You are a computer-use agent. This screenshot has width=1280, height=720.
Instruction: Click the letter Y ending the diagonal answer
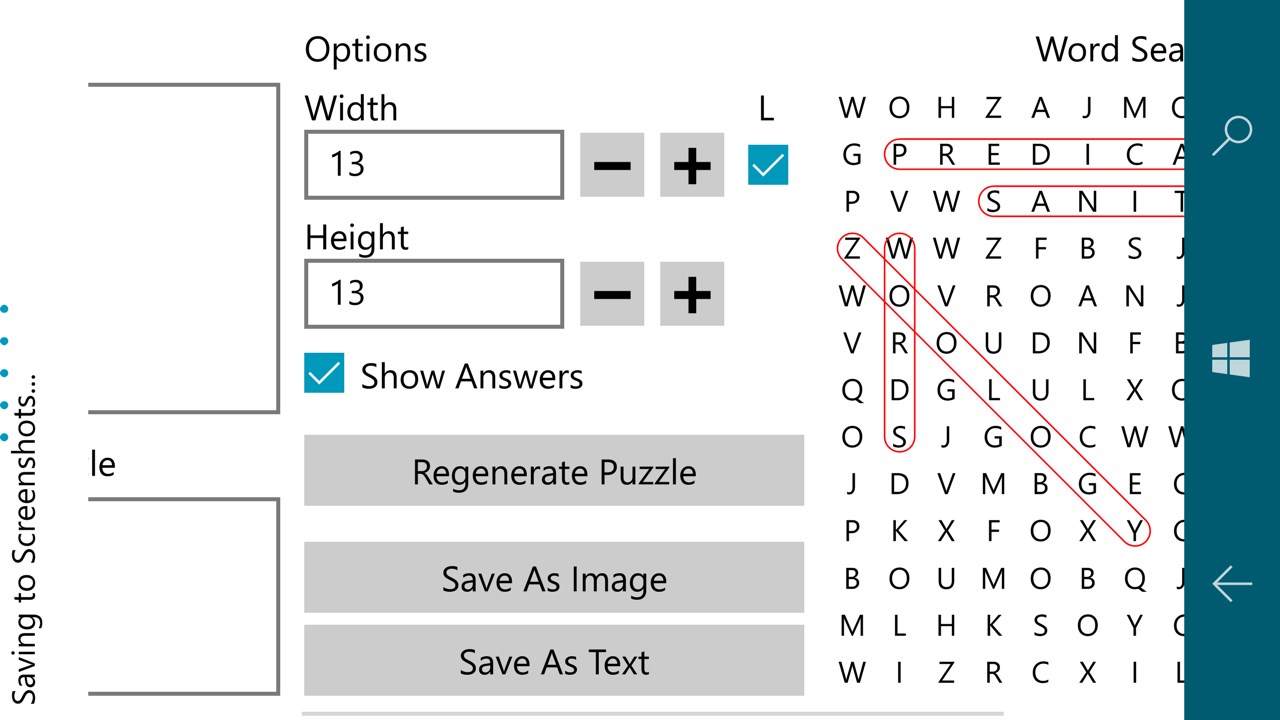point(1134,531)
